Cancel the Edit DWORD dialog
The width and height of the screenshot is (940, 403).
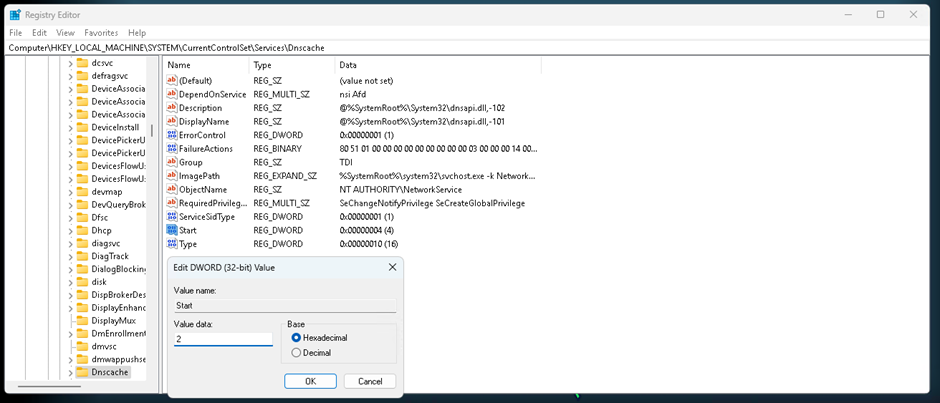click(x=370, y=381)
